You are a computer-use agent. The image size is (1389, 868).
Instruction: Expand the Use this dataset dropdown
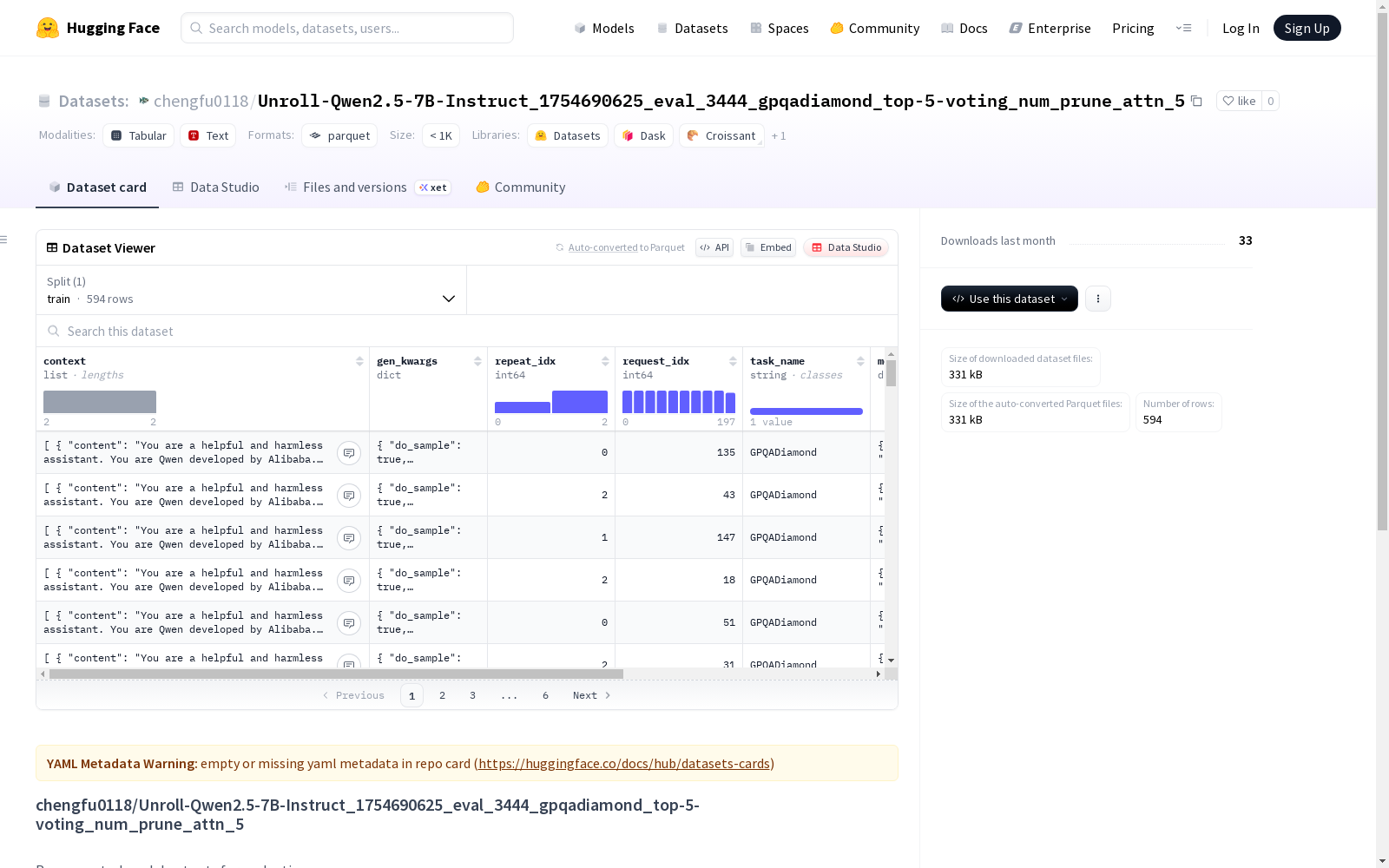pos(1010,299)
